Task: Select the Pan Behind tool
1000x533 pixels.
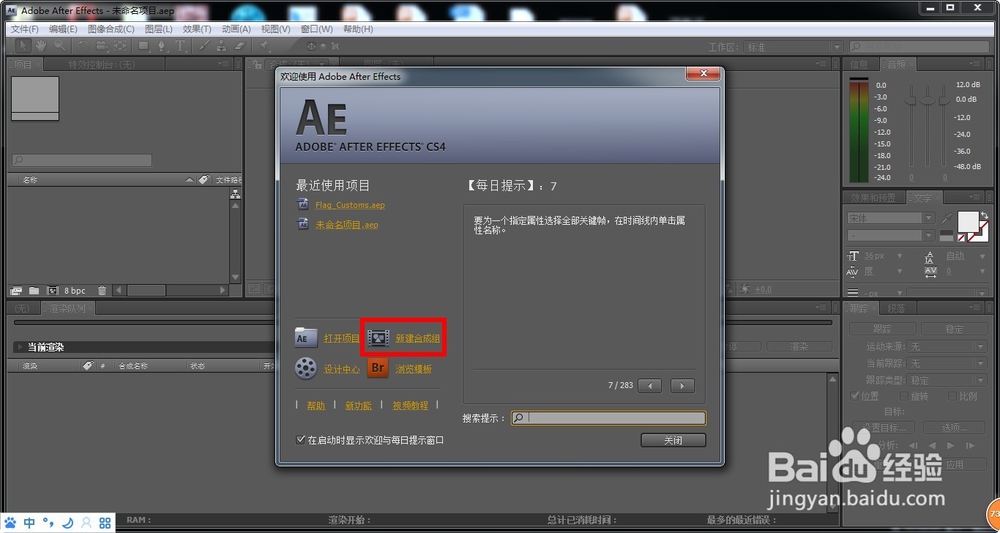Action: pyautogui.click(x=120, y=46)
